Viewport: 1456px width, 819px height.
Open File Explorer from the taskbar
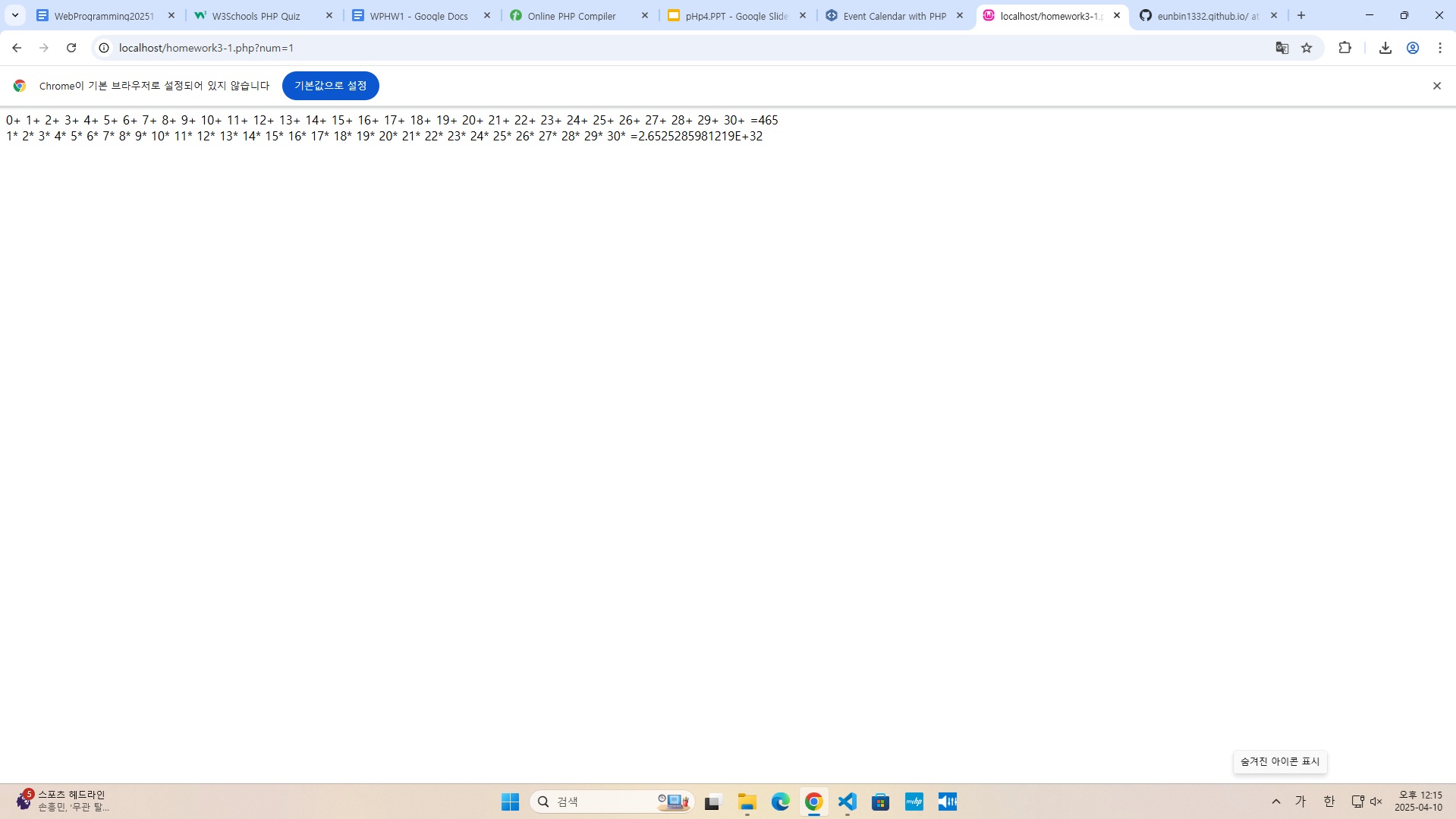[747, 801]
